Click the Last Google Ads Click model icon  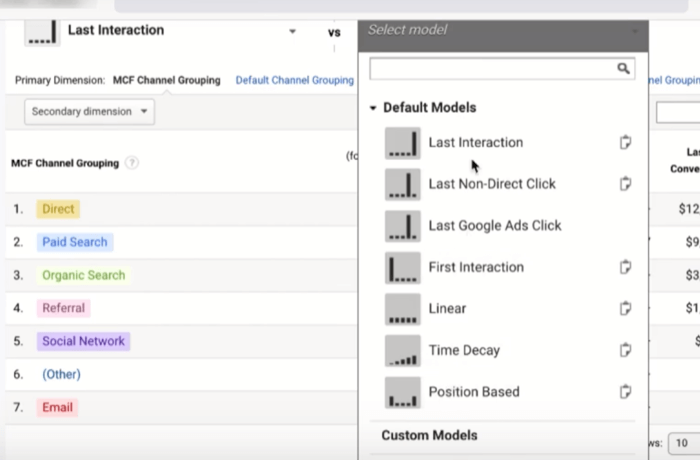tap(402, 226)
